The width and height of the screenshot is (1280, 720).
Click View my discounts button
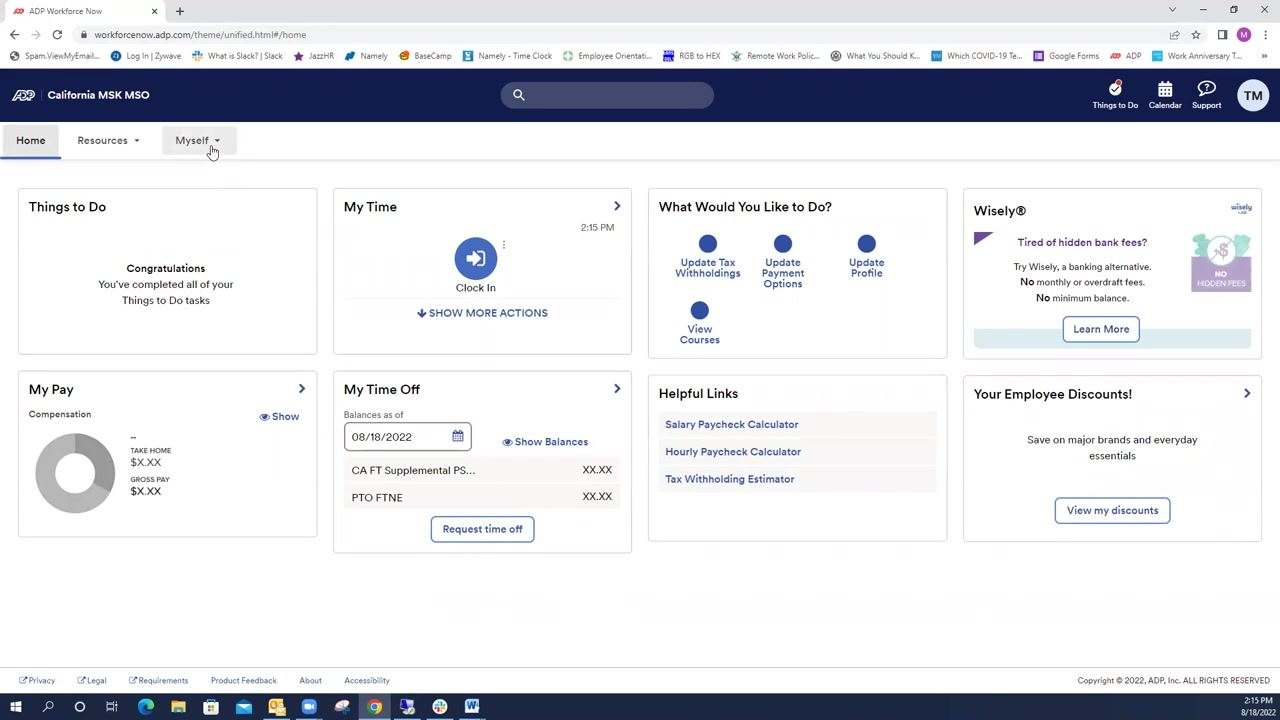[1112, 510]
